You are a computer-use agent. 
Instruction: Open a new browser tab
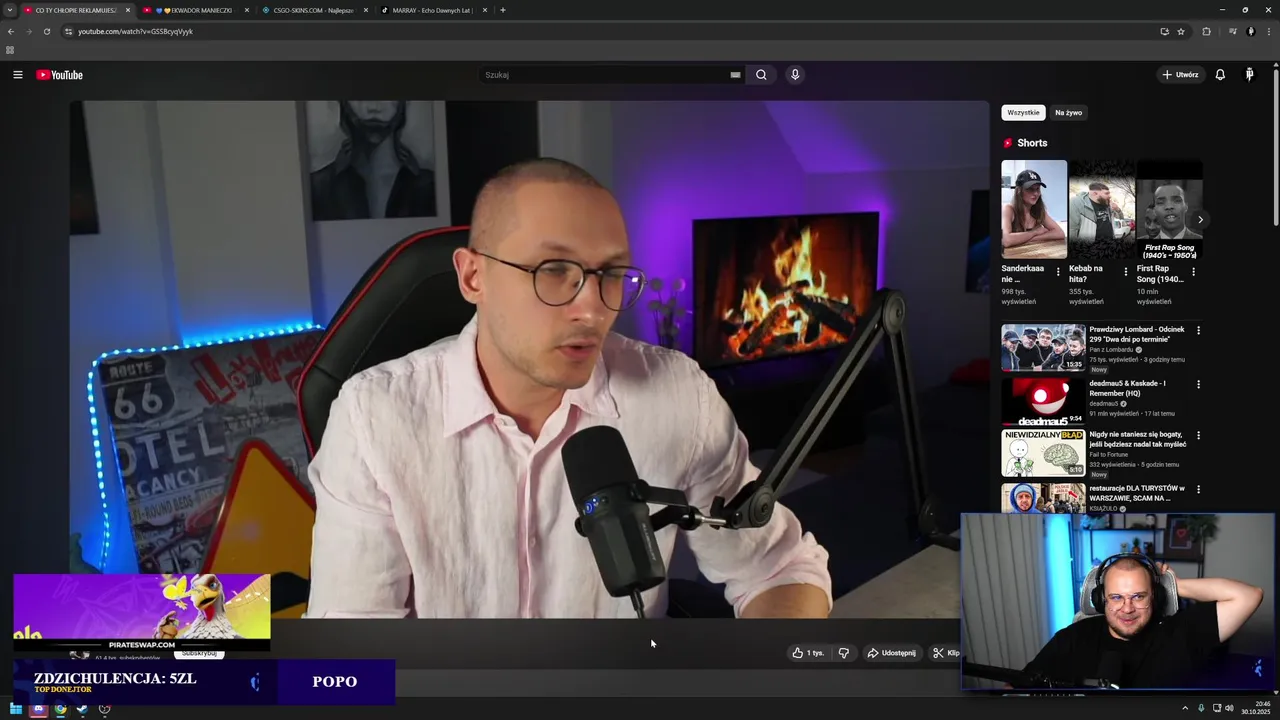(x=503, y=10)
